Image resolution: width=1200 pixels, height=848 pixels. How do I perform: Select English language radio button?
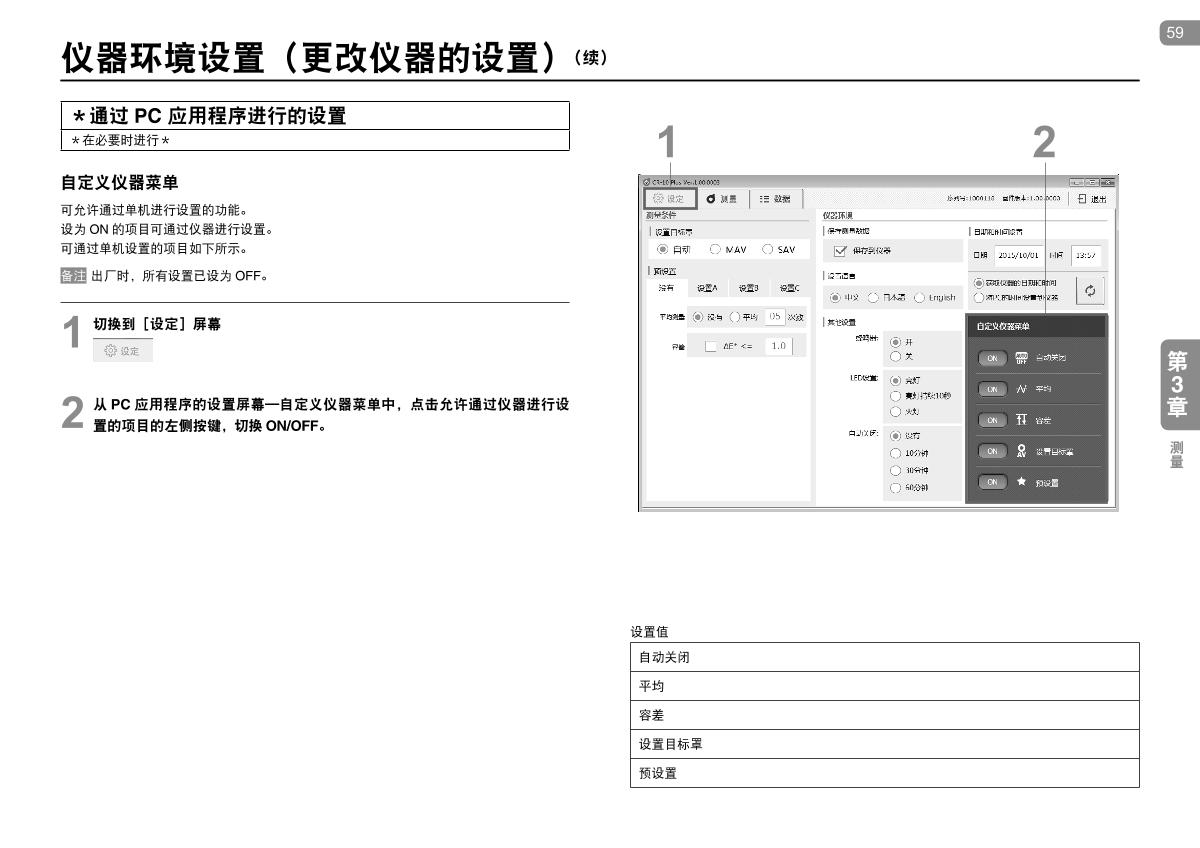click(920, 297)
